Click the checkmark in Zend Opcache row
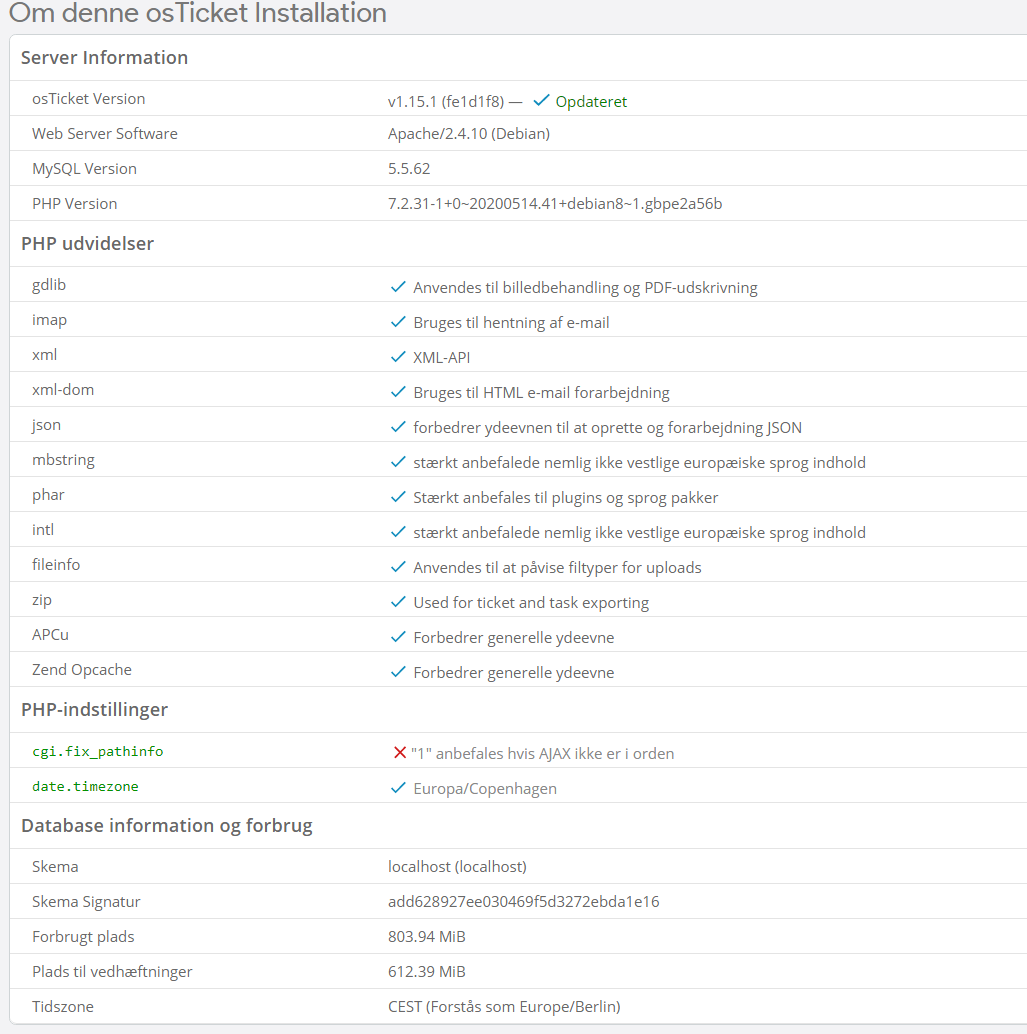This screenshot has height=1034, width=1027. tap(398, 671)
